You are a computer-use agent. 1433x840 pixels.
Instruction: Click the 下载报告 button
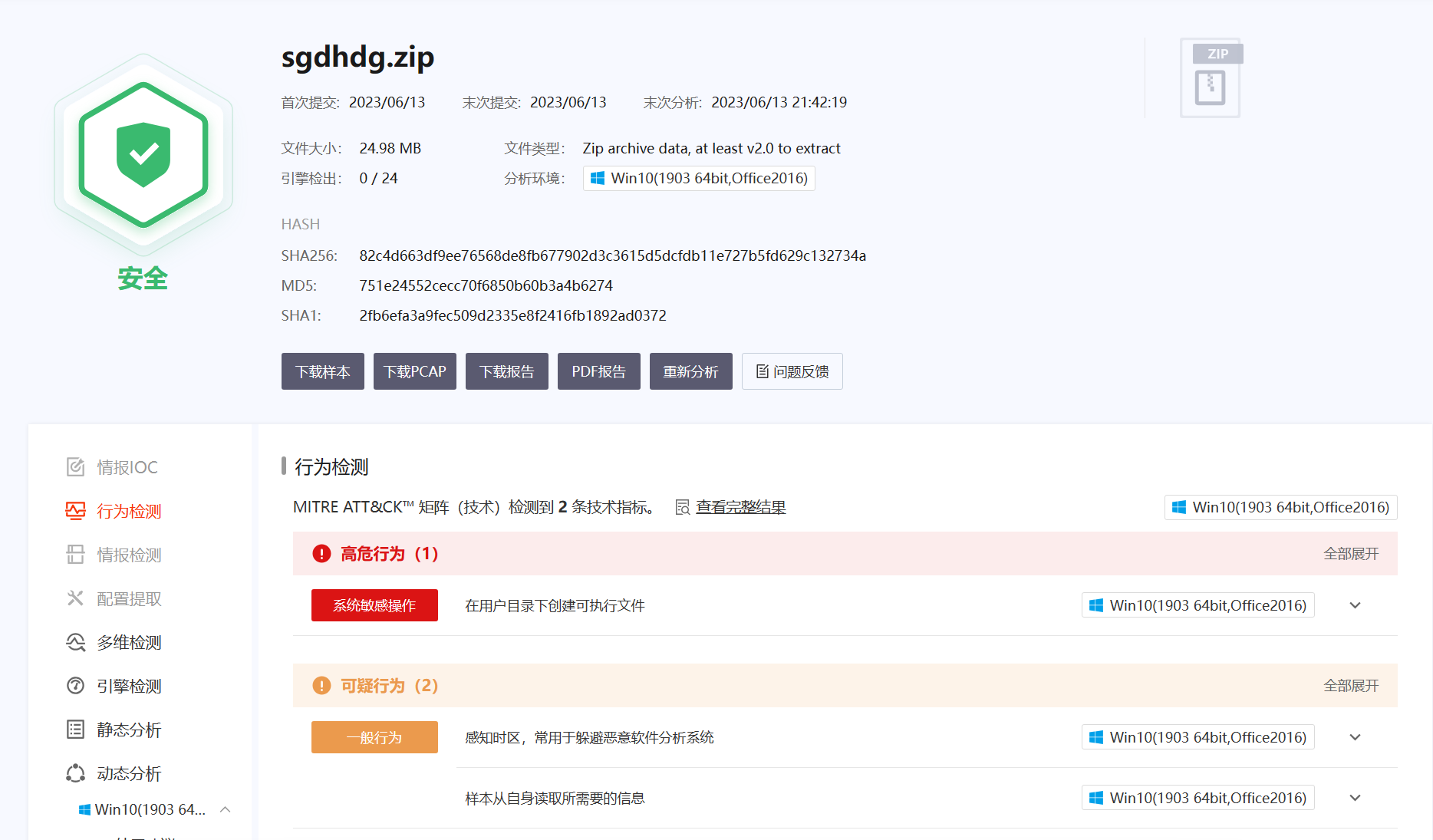[507, 371]
